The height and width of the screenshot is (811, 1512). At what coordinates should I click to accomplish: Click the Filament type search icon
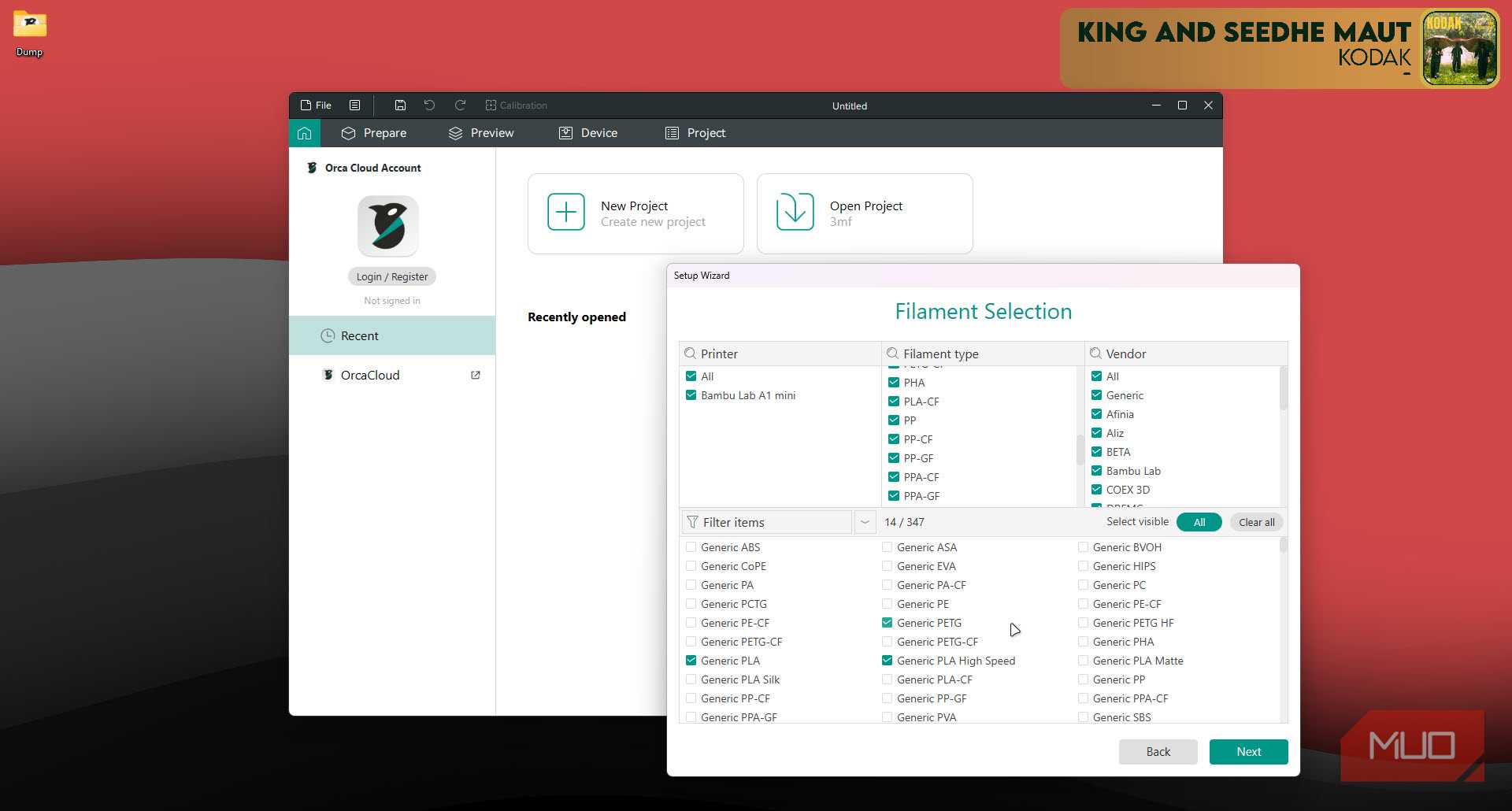893,354
